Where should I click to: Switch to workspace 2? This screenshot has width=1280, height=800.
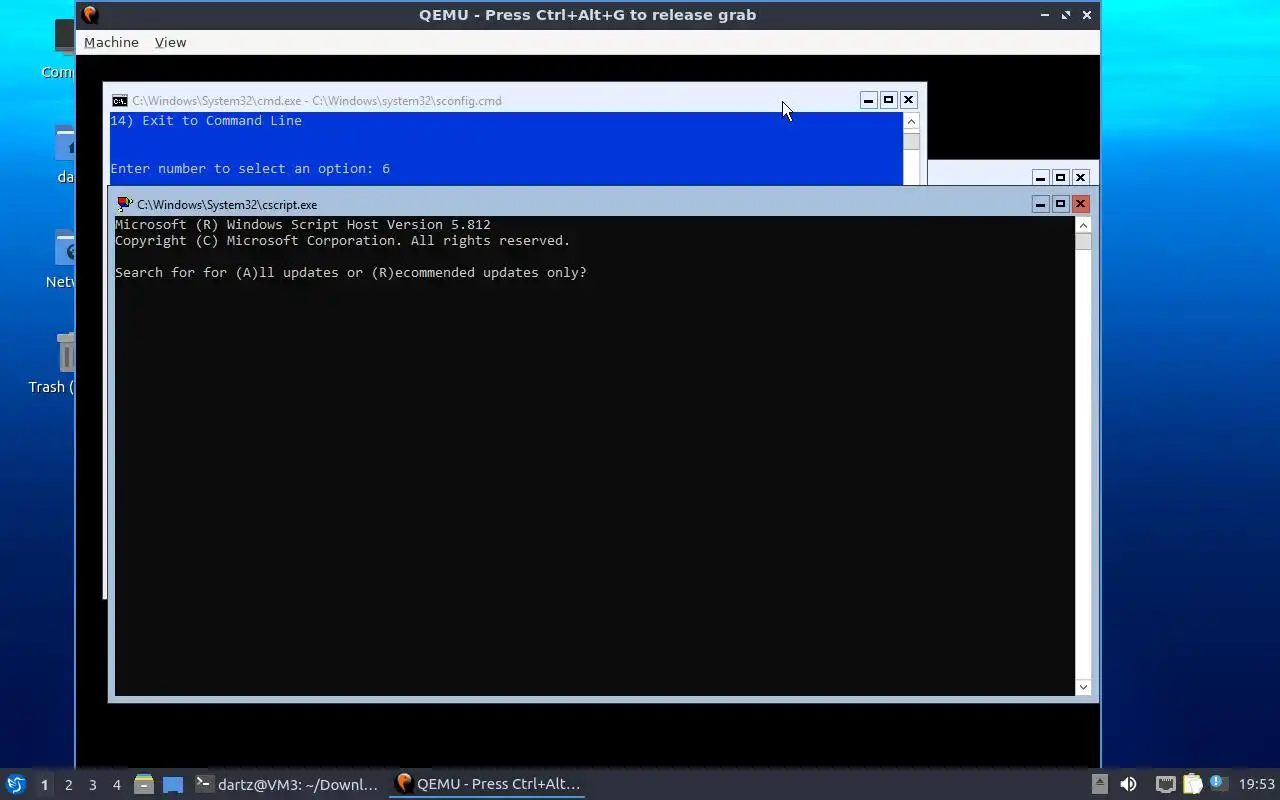click(x=68, y=785)
